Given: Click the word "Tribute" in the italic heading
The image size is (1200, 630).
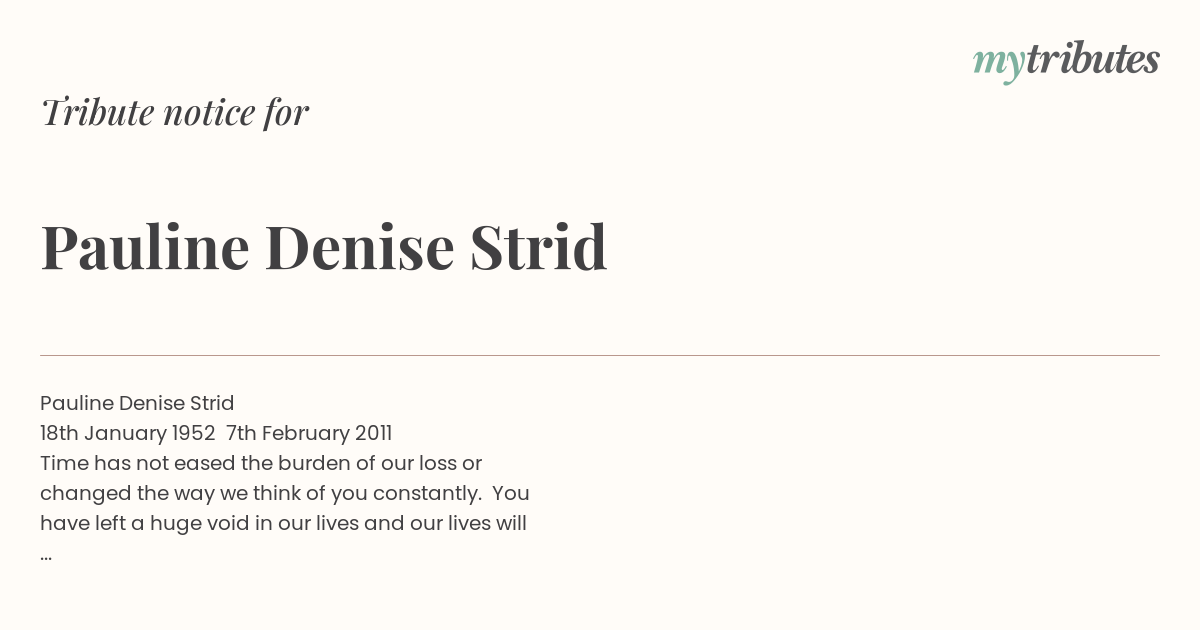Looking at the screenshot, I should tap(98, 113).
